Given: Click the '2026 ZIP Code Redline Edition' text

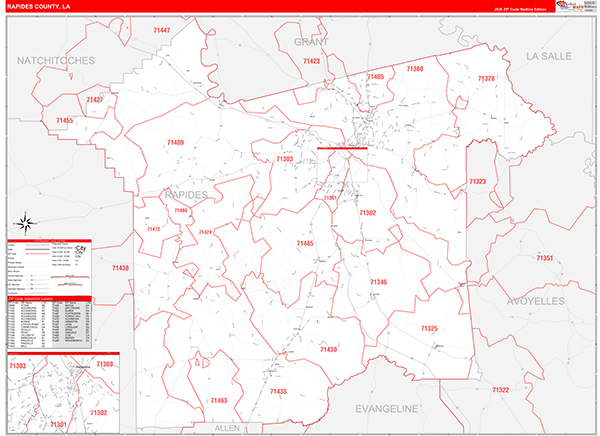Looking at the screenshot, I should 520,9.
